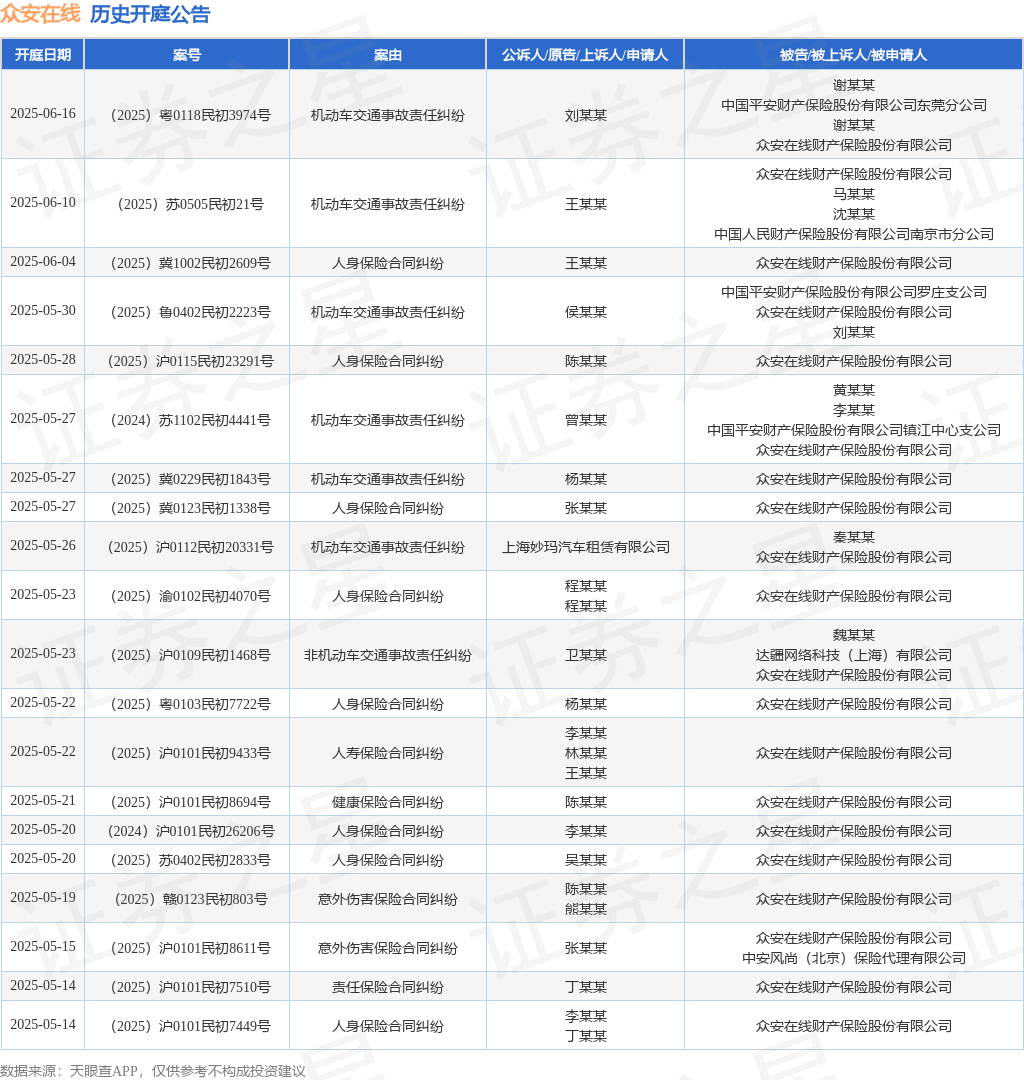Click the 历史开庭公告 heading
This screenshot has width=1024, height=1080.
click(x=150, y=14)
